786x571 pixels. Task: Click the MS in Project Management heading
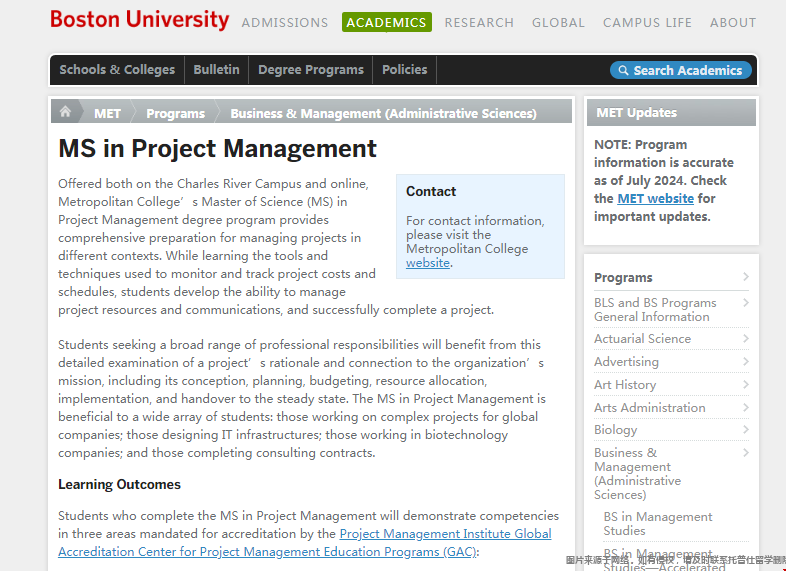pyautogui.click(x=217, y=148)
